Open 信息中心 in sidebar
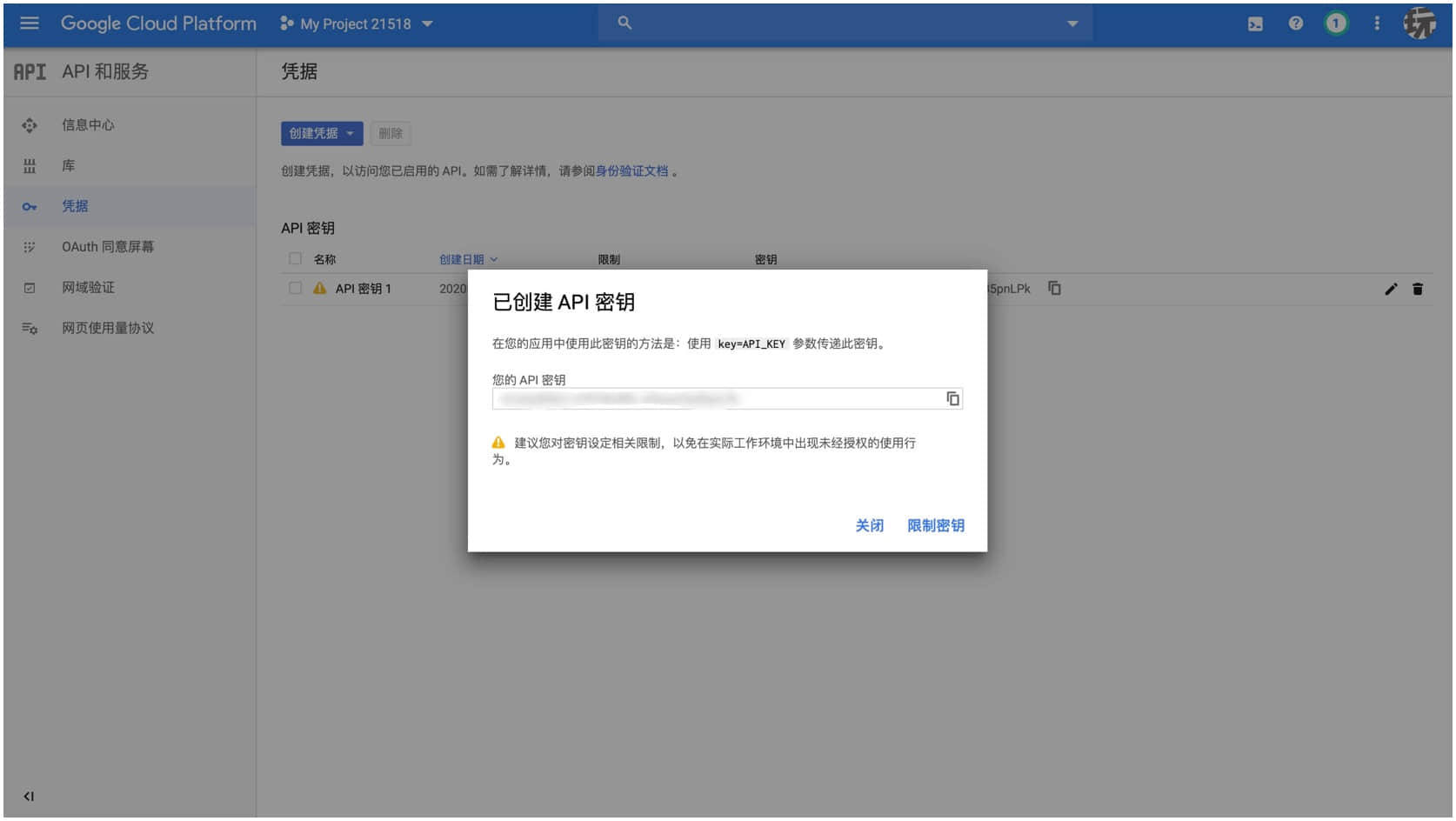The image size is (1456, 821). click(88, 124)
